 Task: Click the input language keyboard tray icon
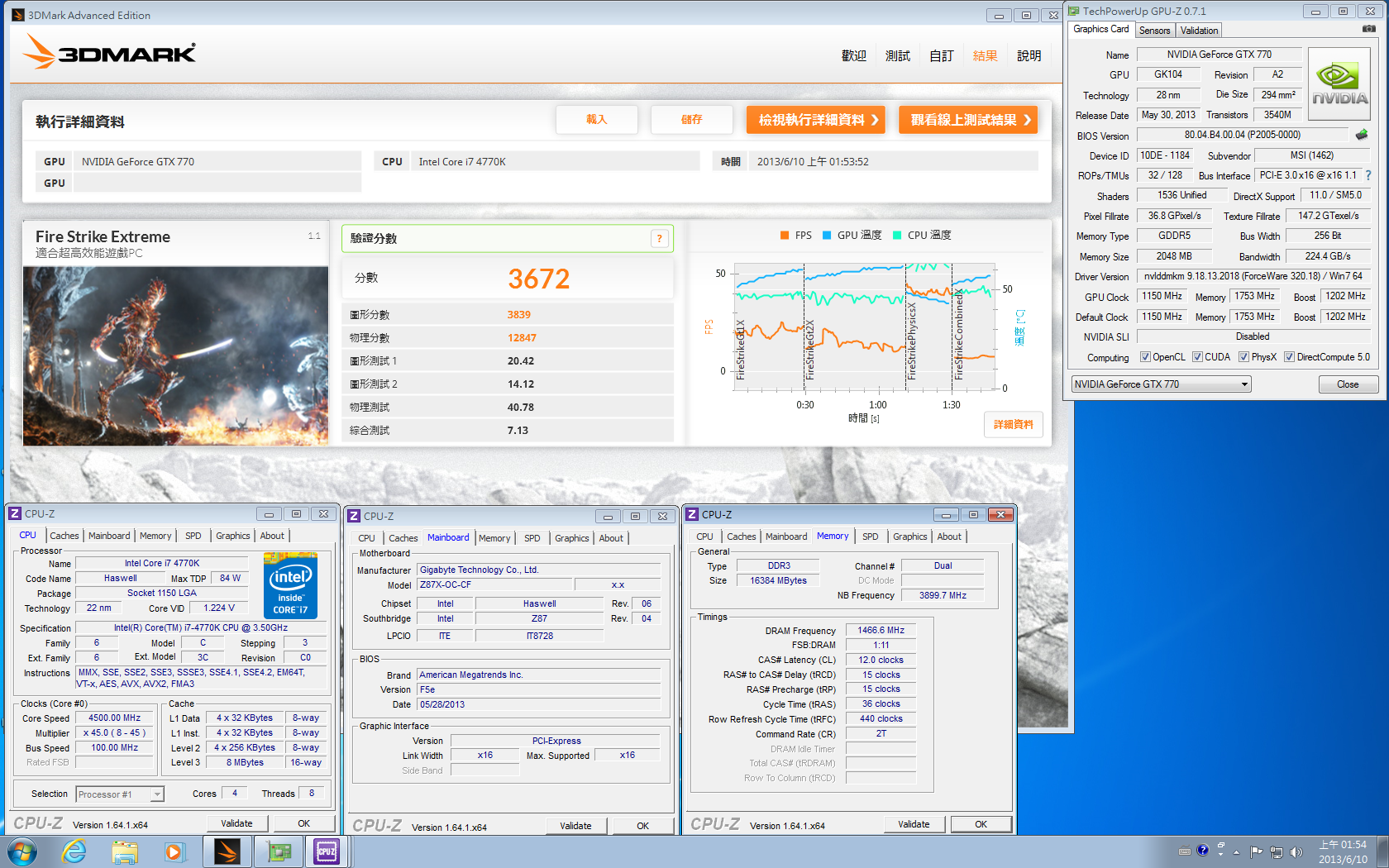coord(1185,851)
